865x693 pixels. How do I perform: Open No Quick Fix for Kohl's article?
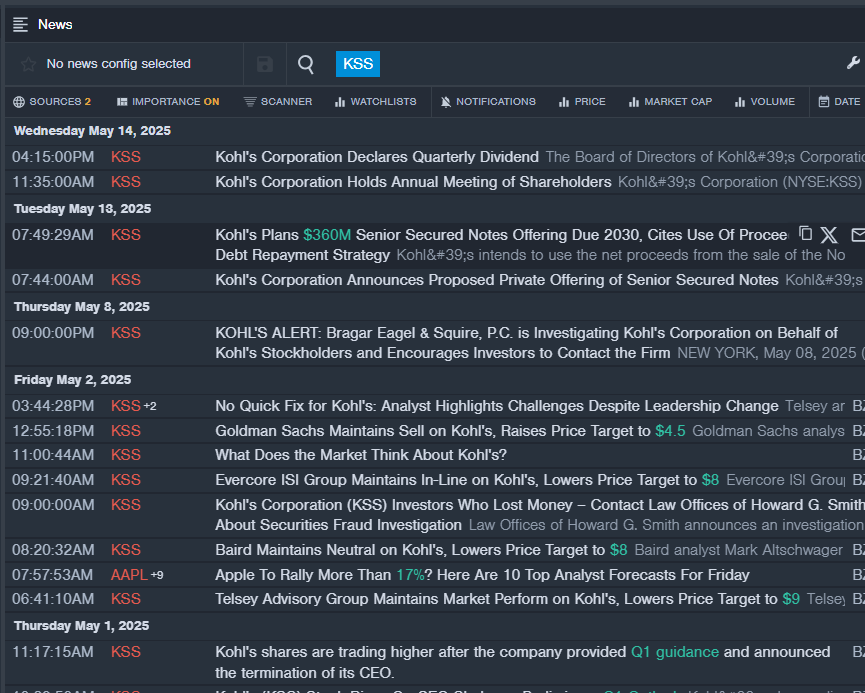pos(496,406)
